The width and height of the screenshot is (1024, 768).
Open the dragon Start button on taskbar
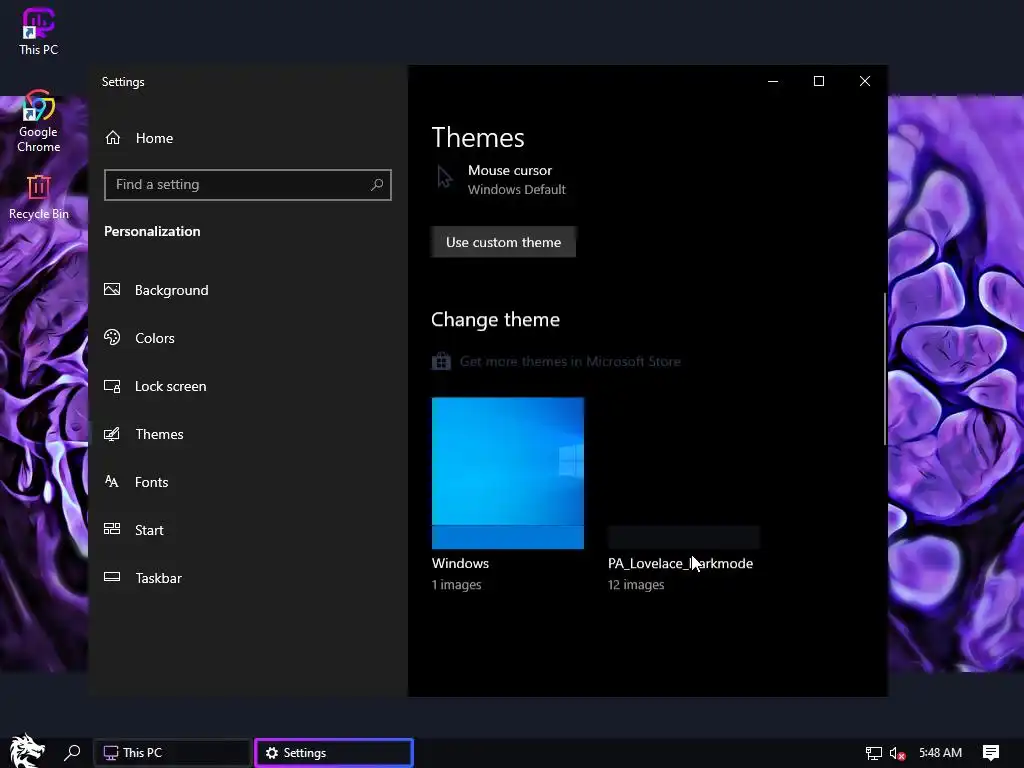pos(27,751)
